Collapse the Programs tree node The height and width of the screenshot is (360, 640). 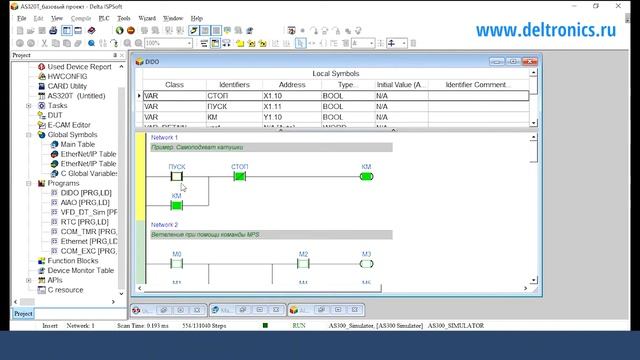(x=29, y=183)
